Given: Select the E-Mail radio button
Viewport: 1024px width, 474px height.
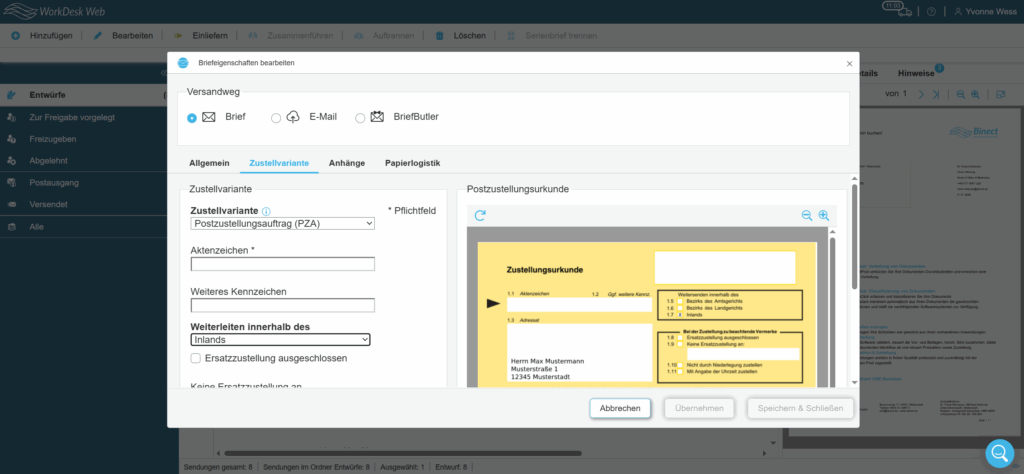Looking at the screenshot, I should [x=276, y=118].
